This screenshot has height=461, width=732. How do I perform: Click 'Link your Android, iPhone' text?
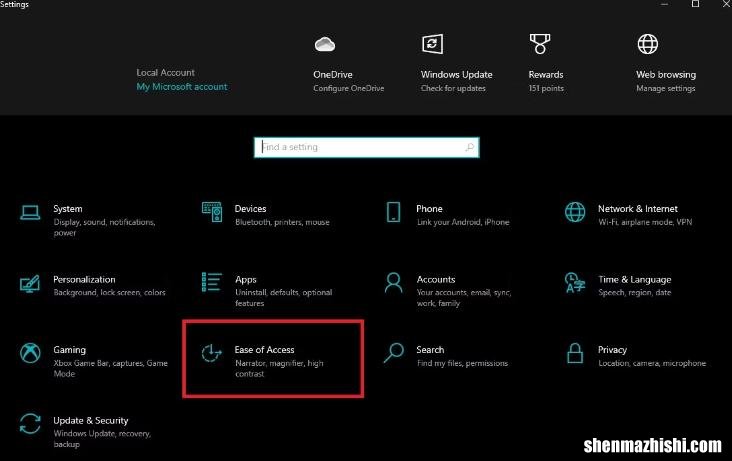[463, 222]
